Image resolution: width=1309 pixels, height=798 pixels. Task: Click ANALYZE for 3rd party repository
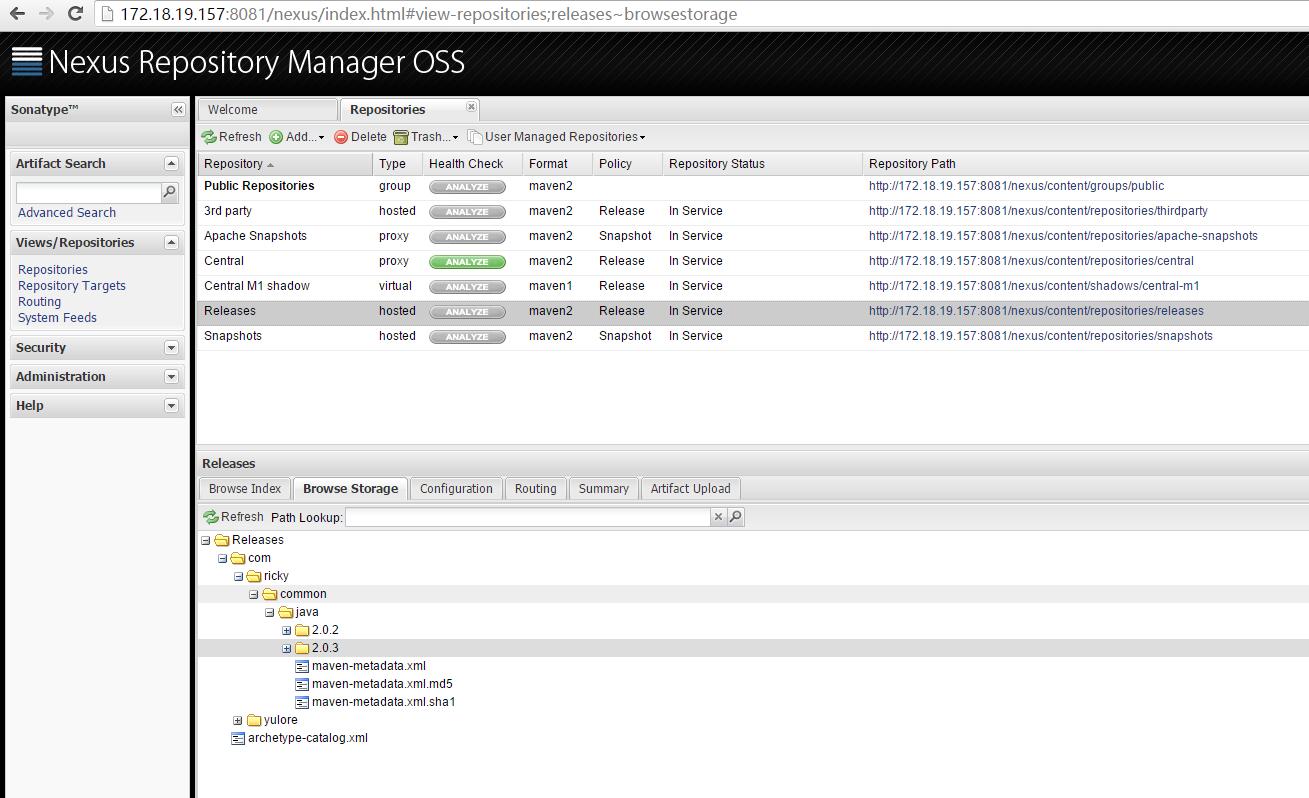(467, 212)
